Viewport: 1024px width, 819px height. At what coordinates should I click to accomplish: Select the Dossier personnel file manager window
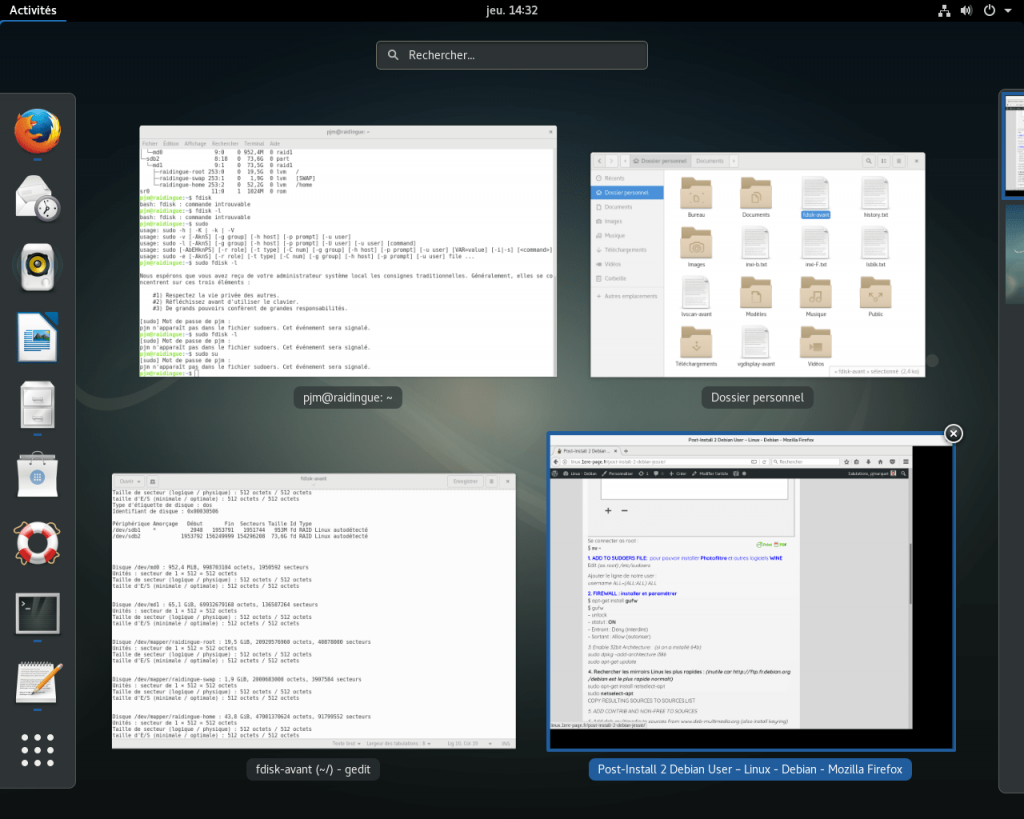[x=757, y=265]
